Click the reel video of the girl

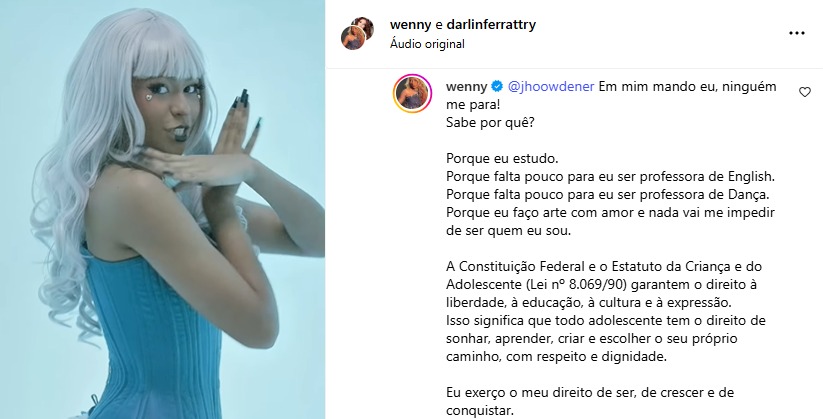tap(162, 210)
